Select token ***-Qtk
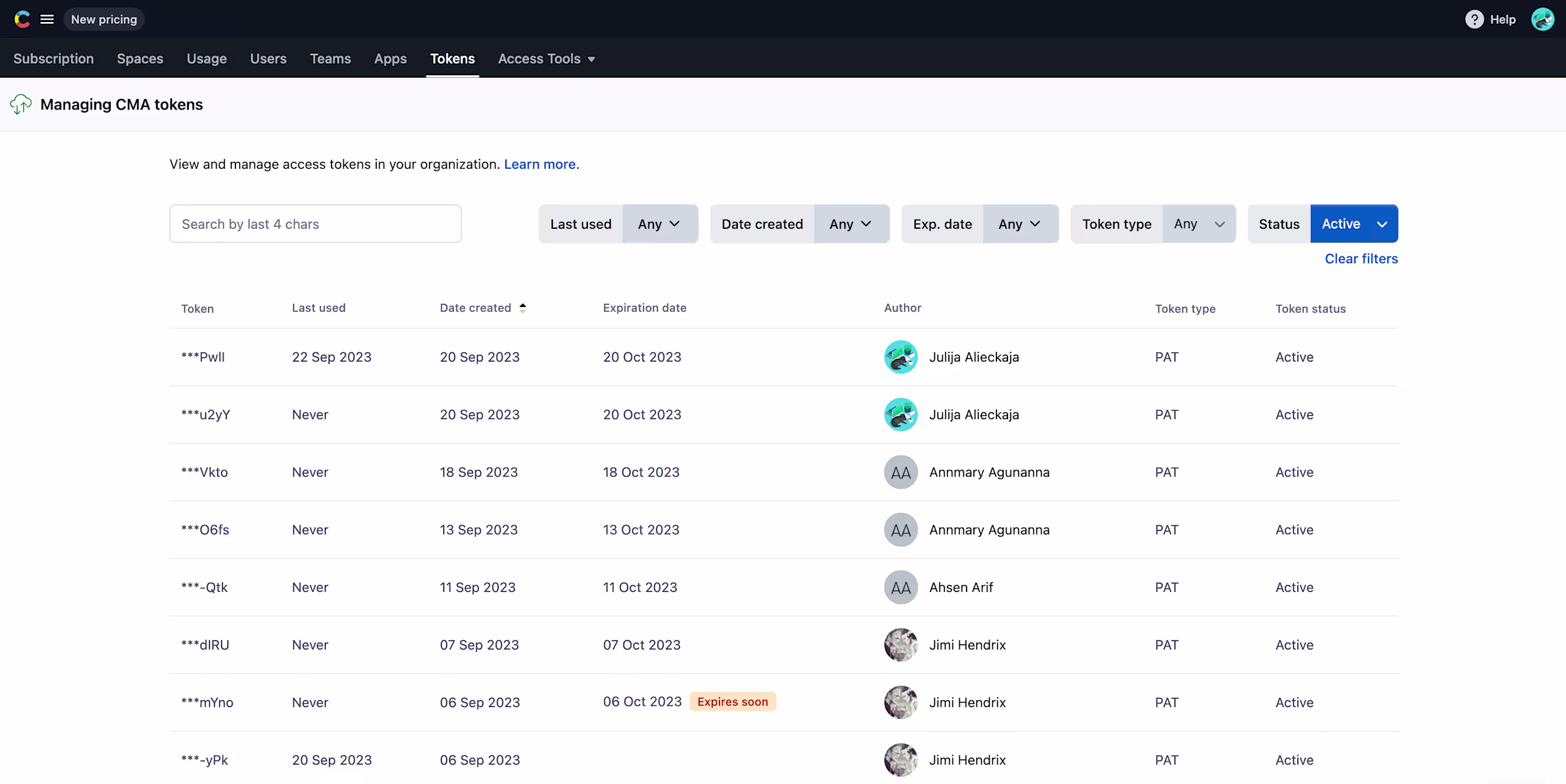 click(204, 587)
